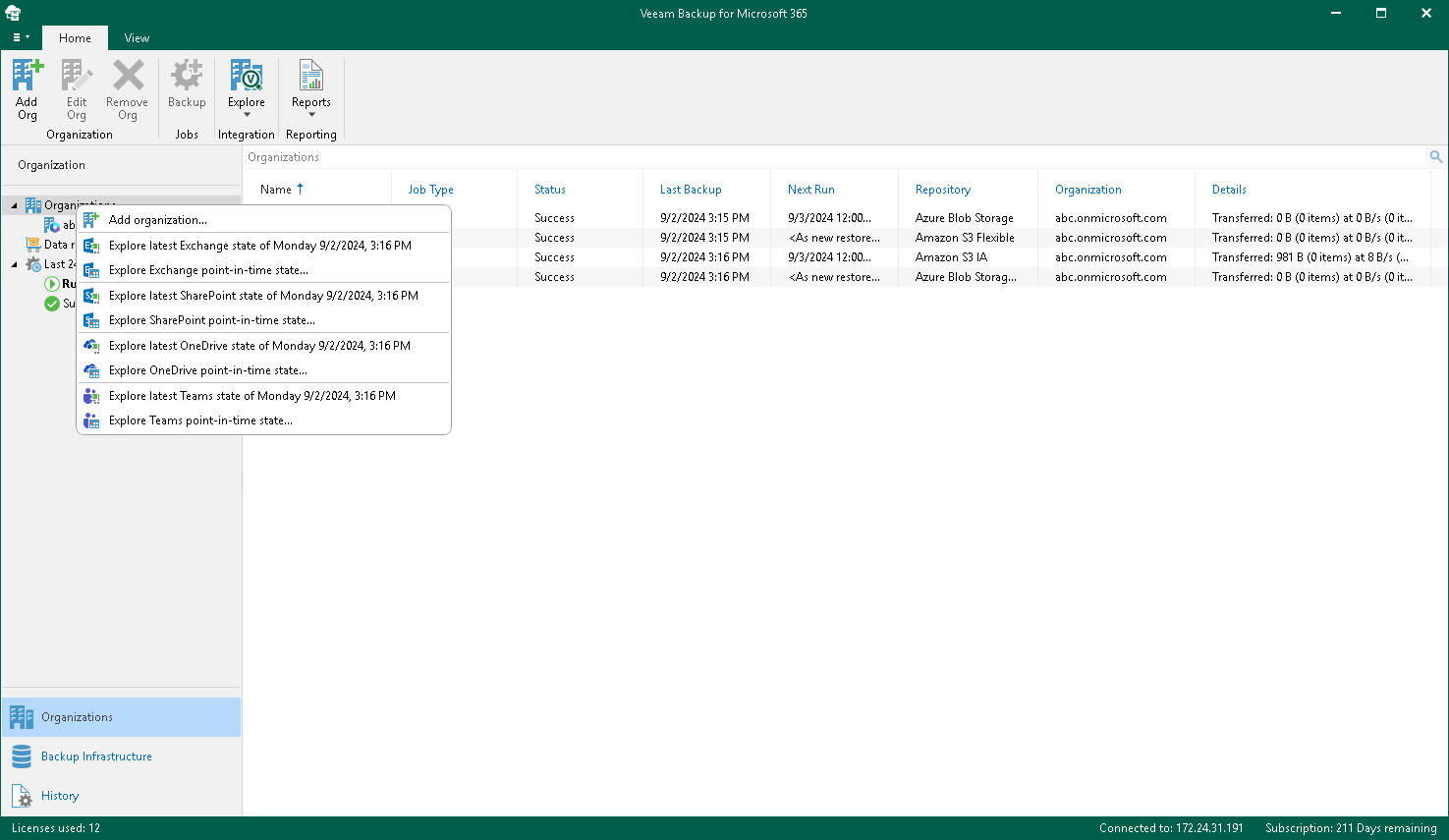Select the Amazon S3 IA repository cell
Image resolution: width=1449 pixels, height=840 pixels.
pos(951,257)
